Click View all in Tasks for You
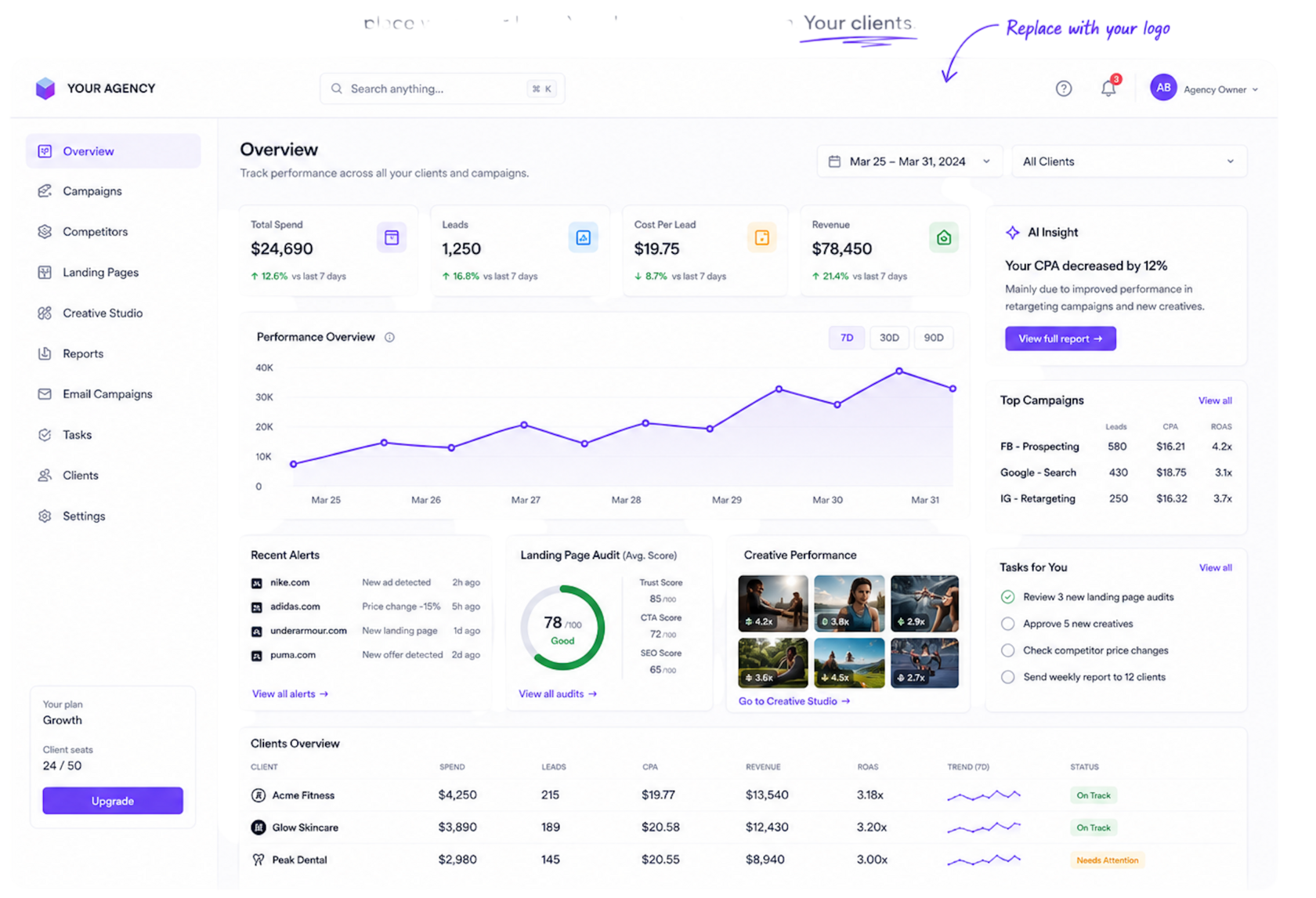The image size is (1316, 898). (x=1215, y=567)
